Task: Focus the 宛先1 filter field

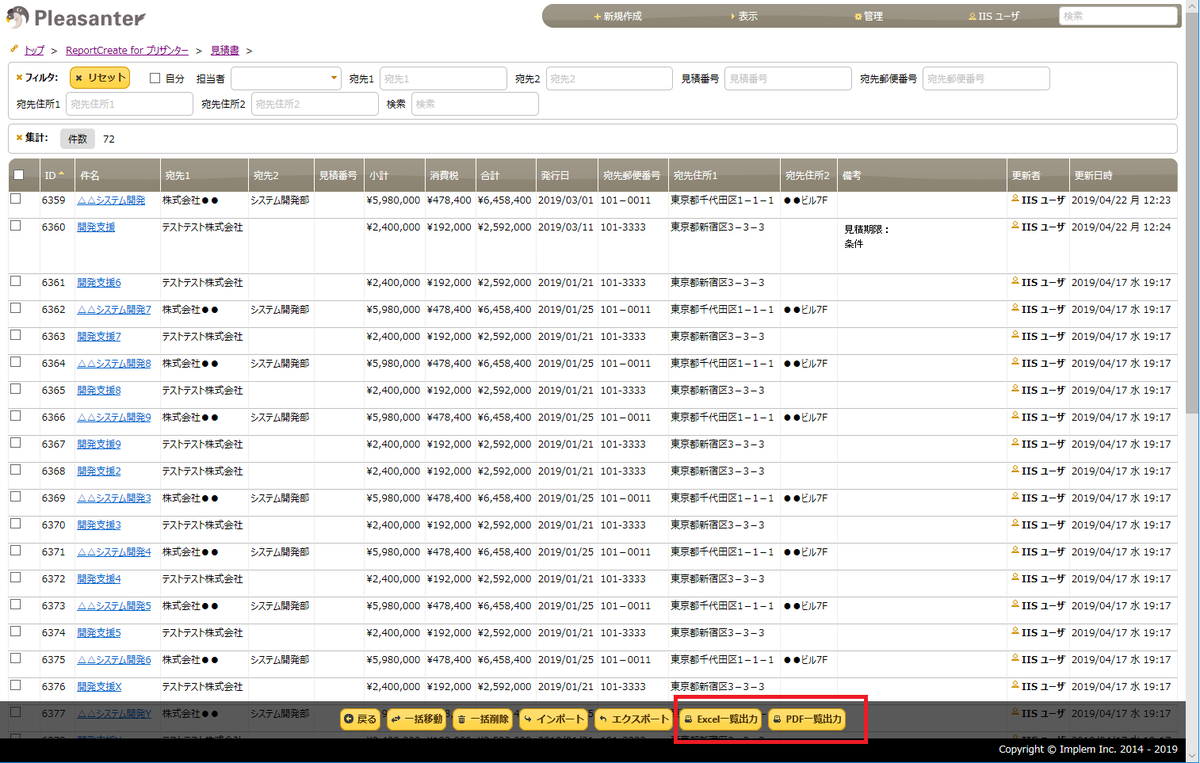Action: coord(442,78)
